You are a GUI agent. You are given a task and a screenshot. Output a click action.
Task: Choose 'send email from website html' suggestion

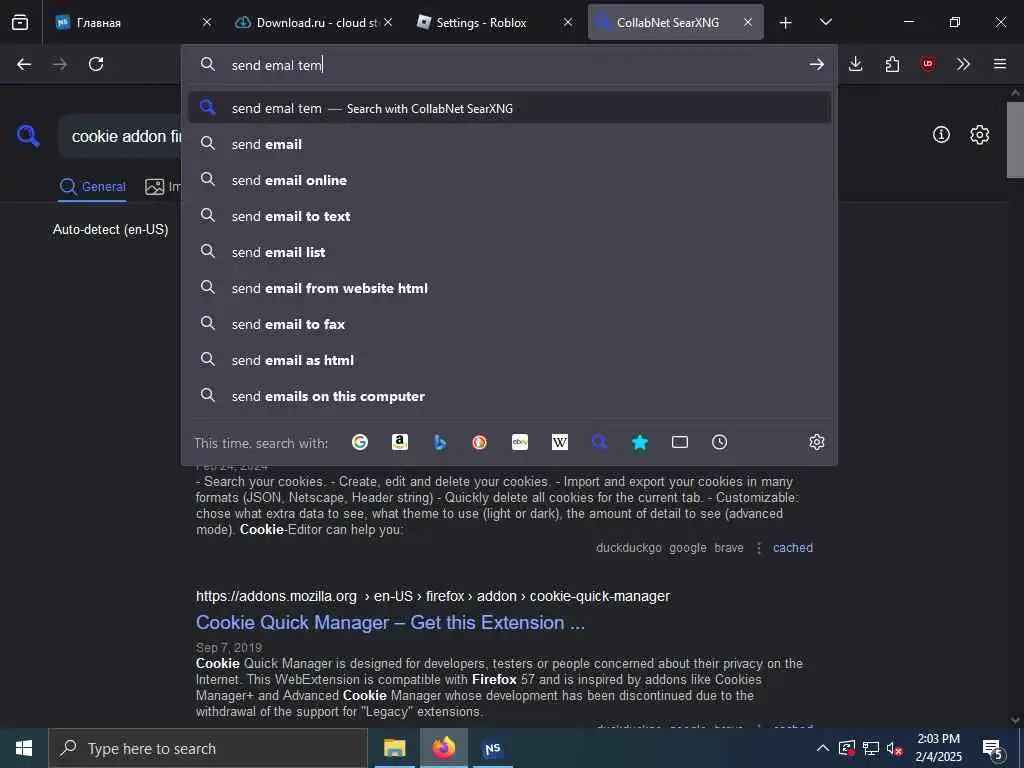click(x=509, y=287)
